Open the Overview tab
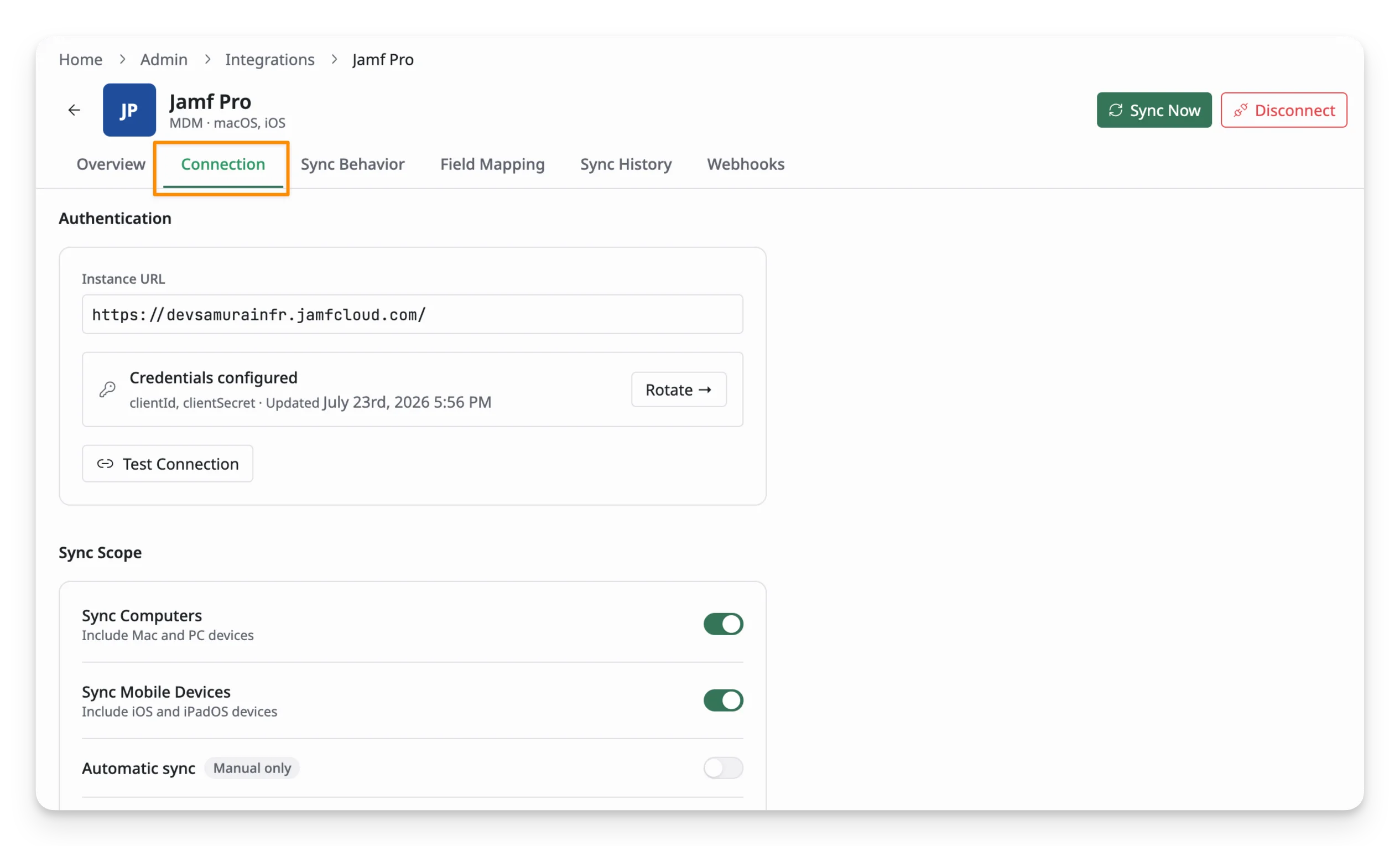 111,164
